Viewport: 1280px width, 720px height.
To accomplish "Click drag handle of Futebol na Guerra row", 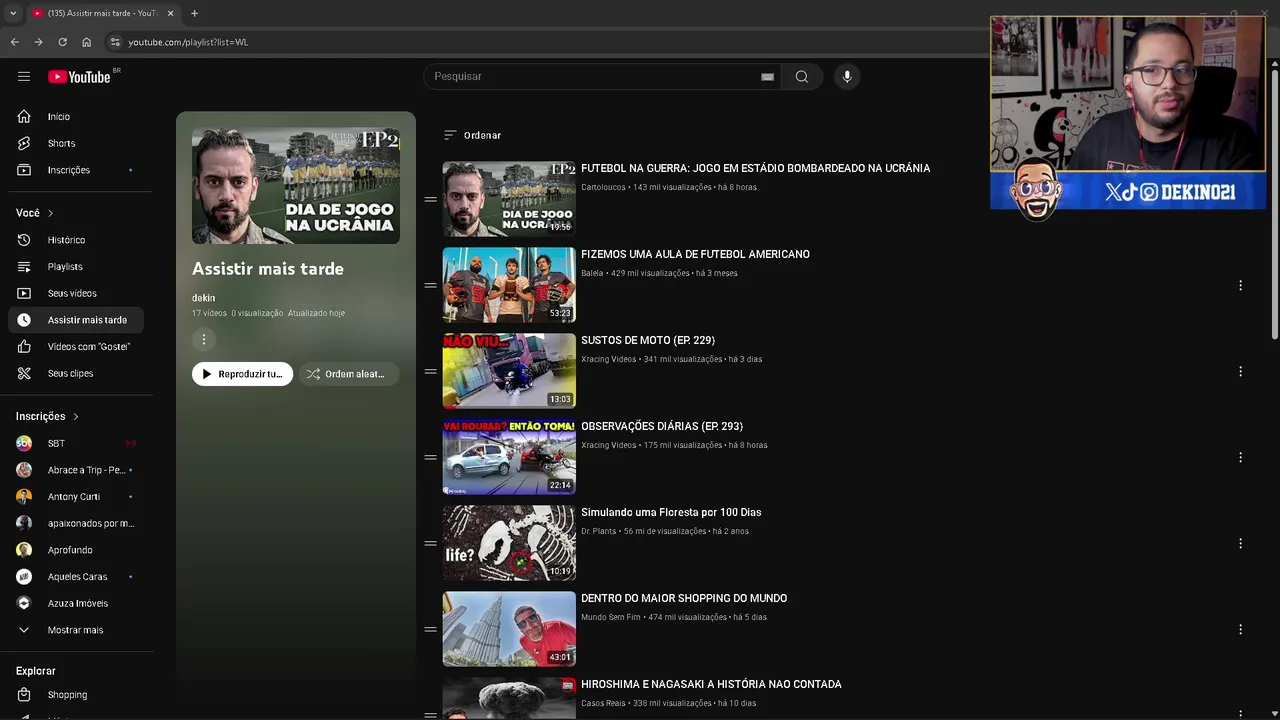I will coord(430,199).
